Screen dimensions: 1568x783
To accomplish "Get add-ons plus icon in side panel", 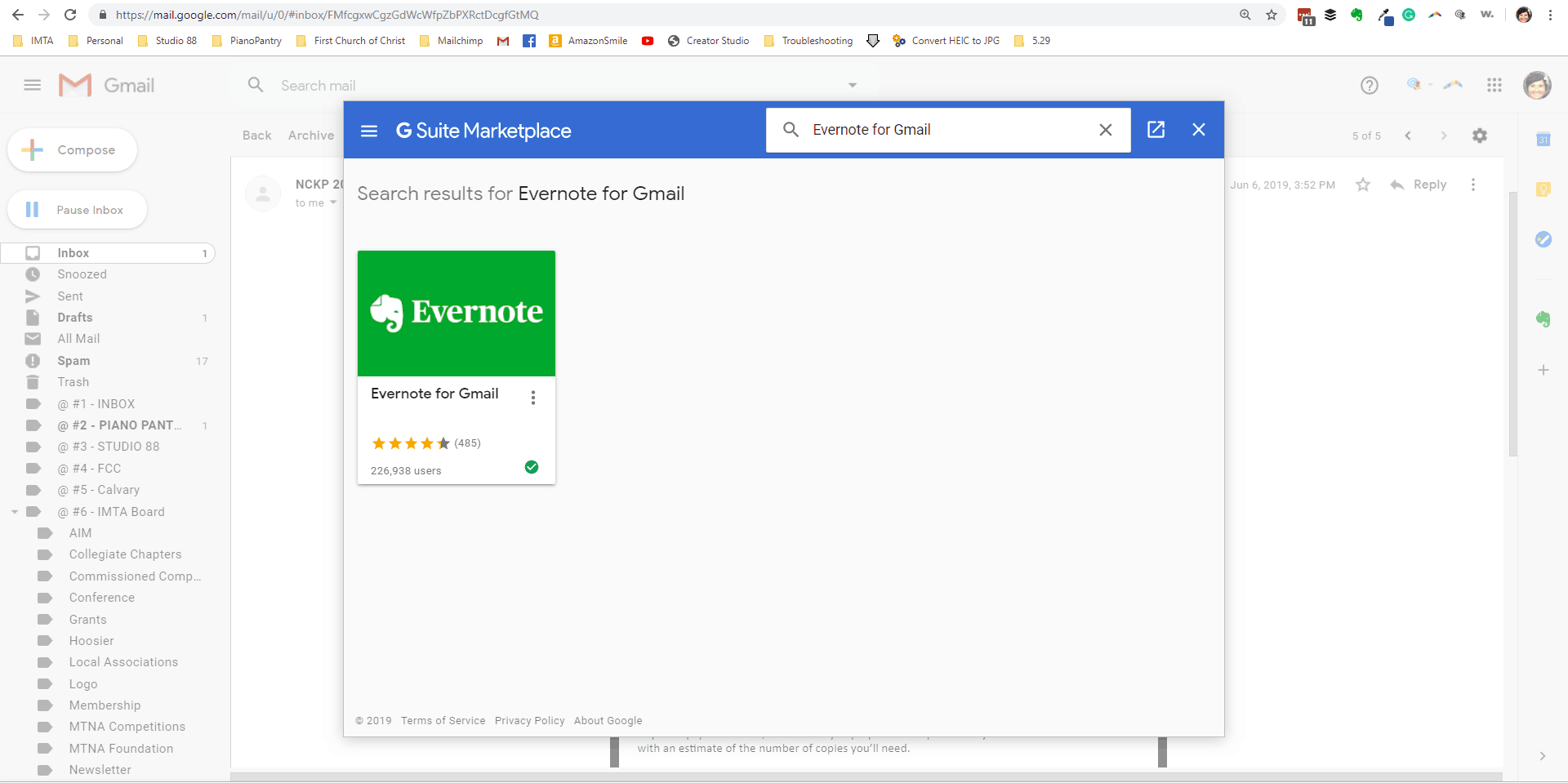I will click(x=1543, y=370).
